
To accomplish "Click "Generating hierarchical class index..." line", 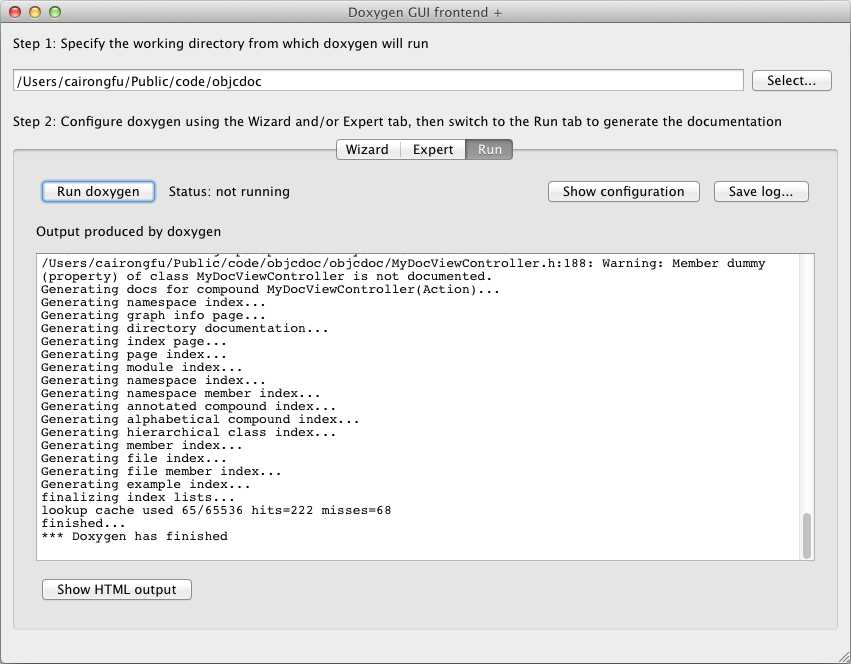I will [x=188, y=432].
